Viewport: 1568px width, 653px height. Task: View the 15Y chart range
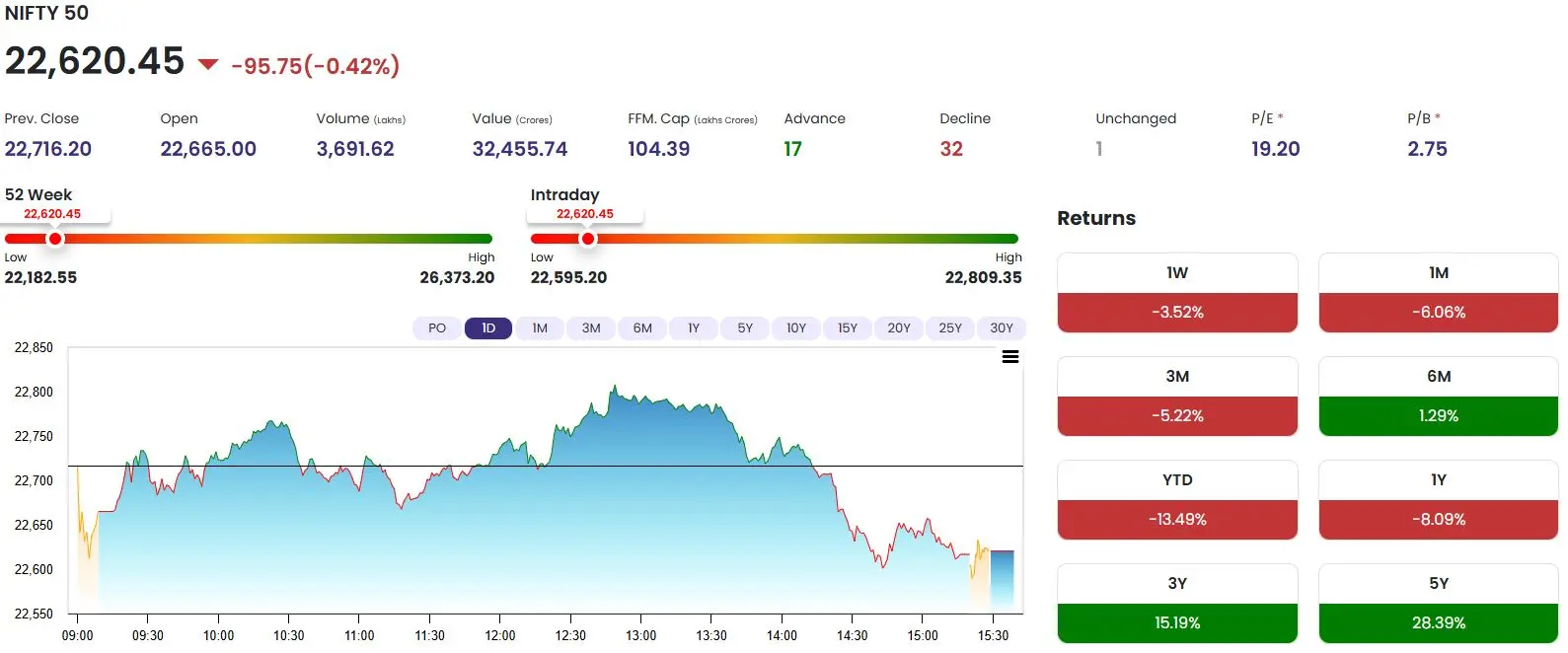point(848,328)
